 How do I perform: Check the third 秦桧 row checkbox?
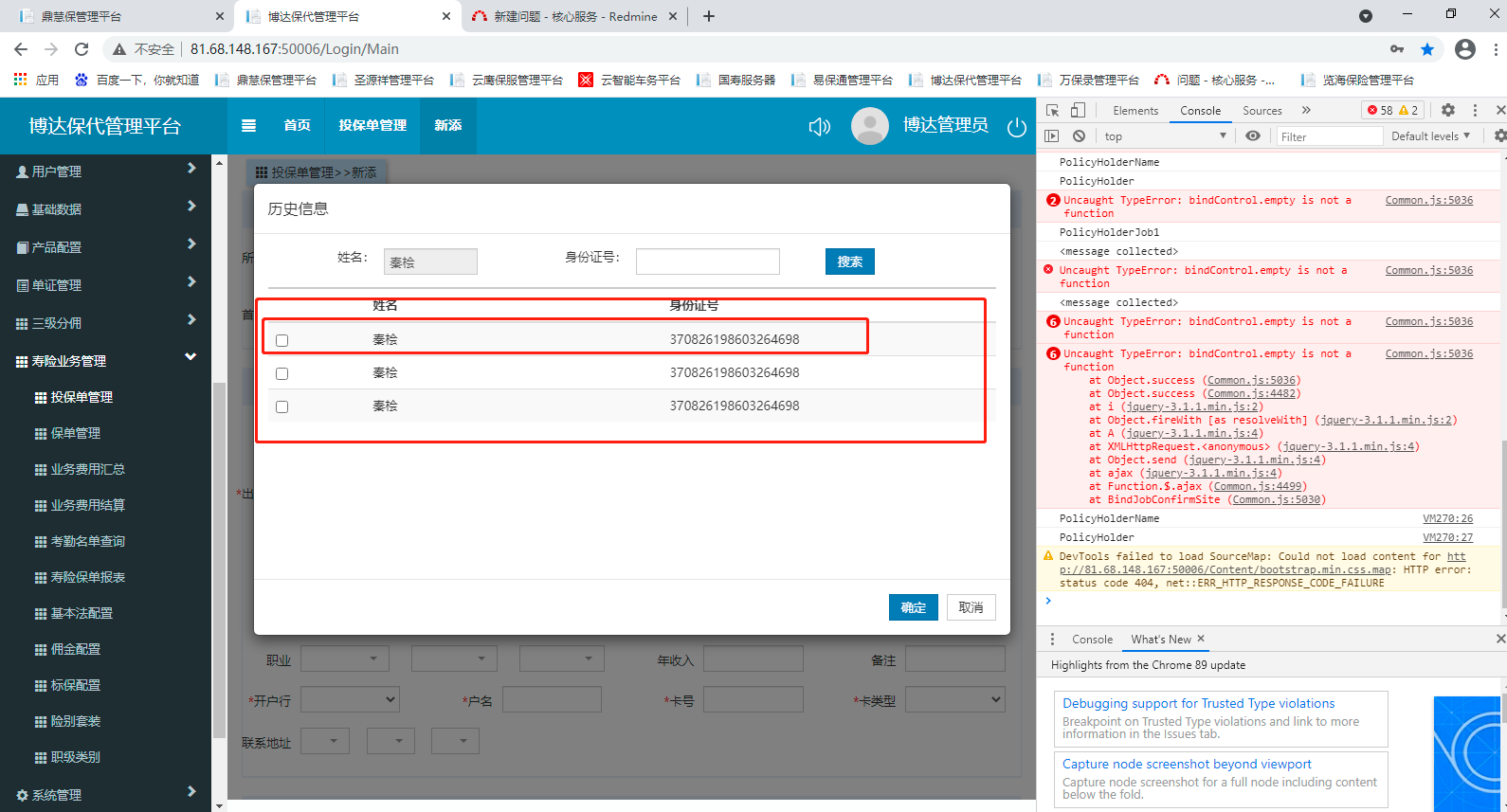point(281,406)
